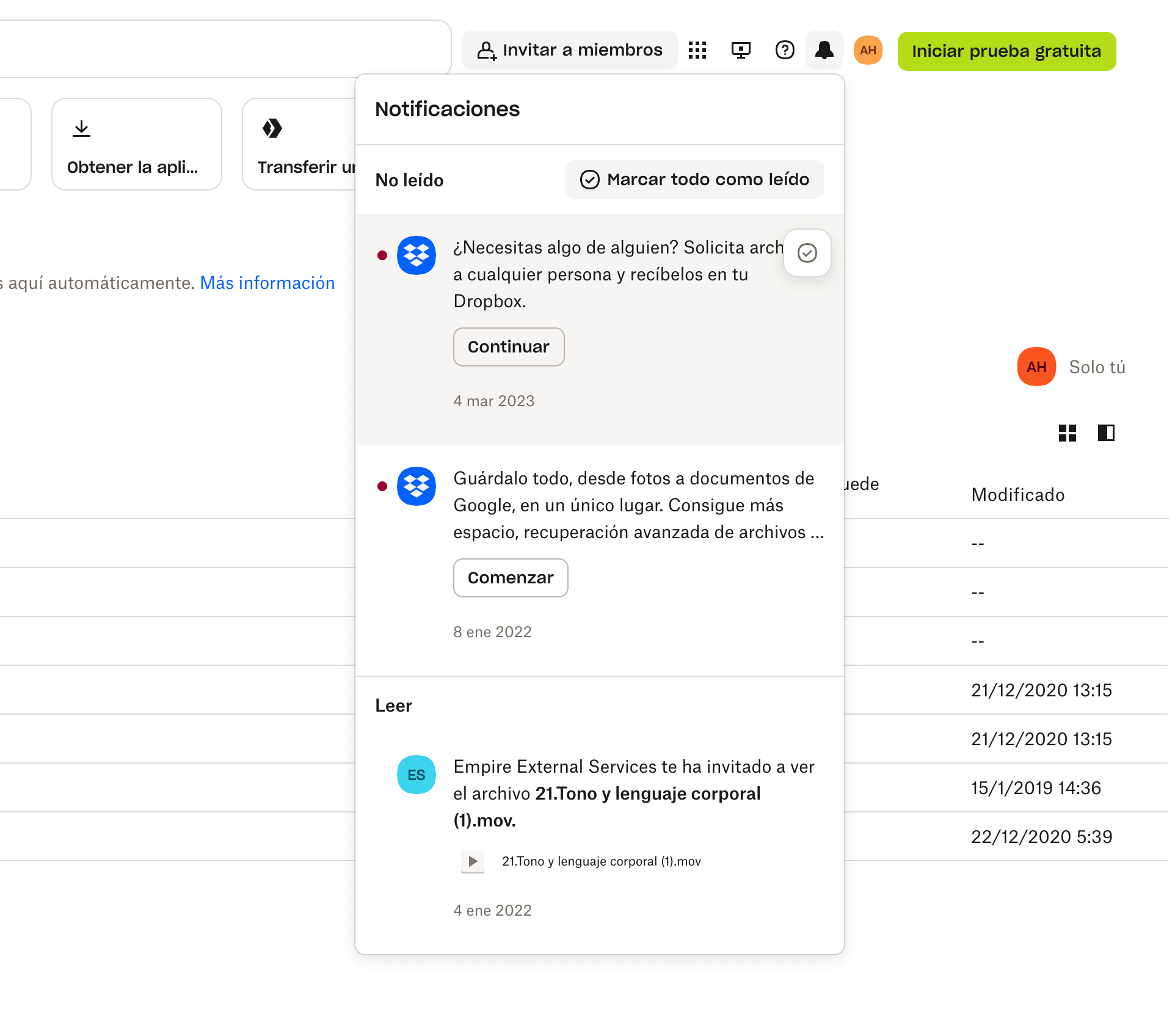Click the orange AH avatar next to Solo tú
This screenshot has height=1036, width=1175.
point(1036,367)
